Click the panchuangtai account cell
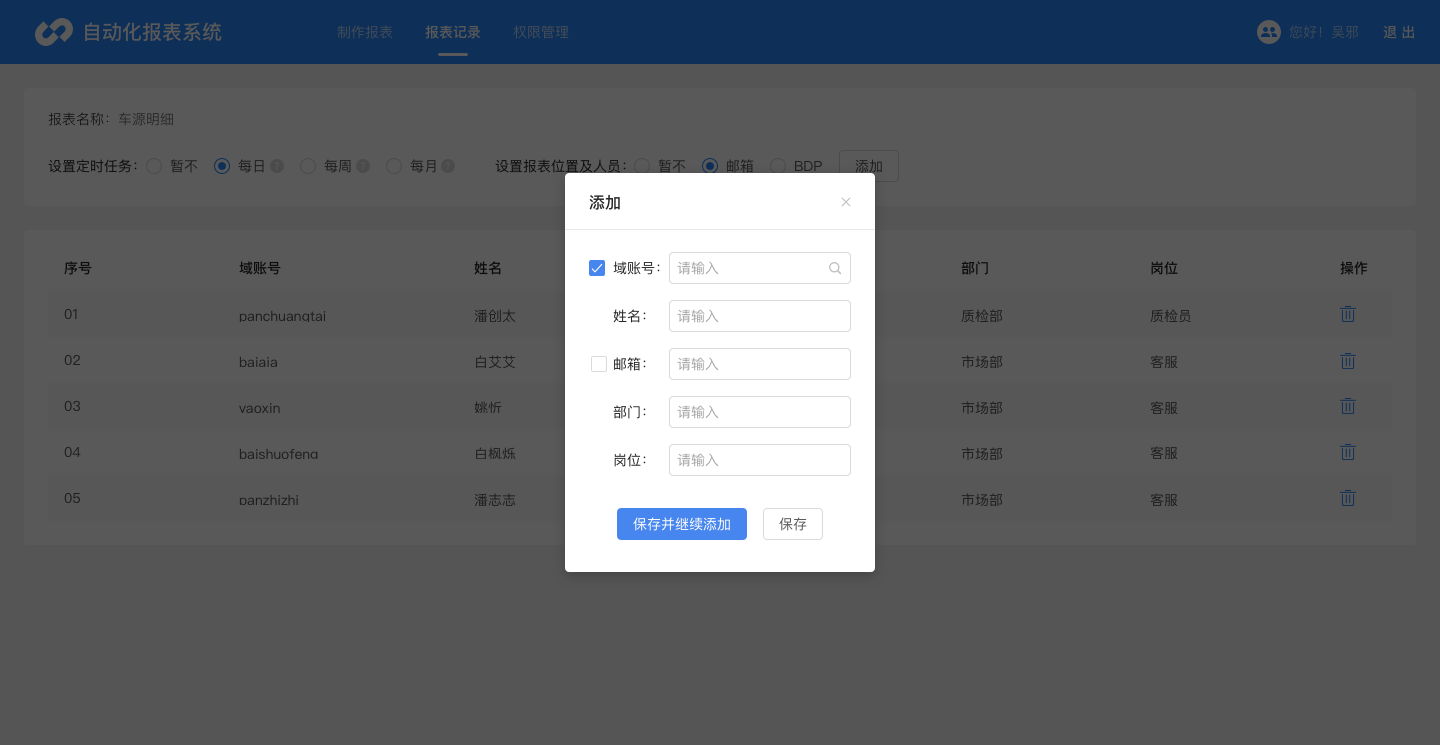 coord(283,316)
